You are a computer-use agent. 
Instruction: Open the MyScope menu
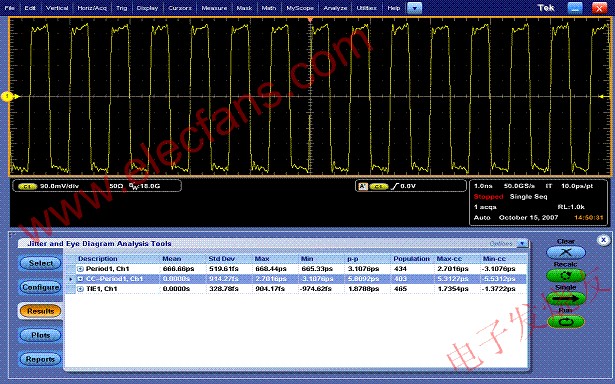(300, 8)
